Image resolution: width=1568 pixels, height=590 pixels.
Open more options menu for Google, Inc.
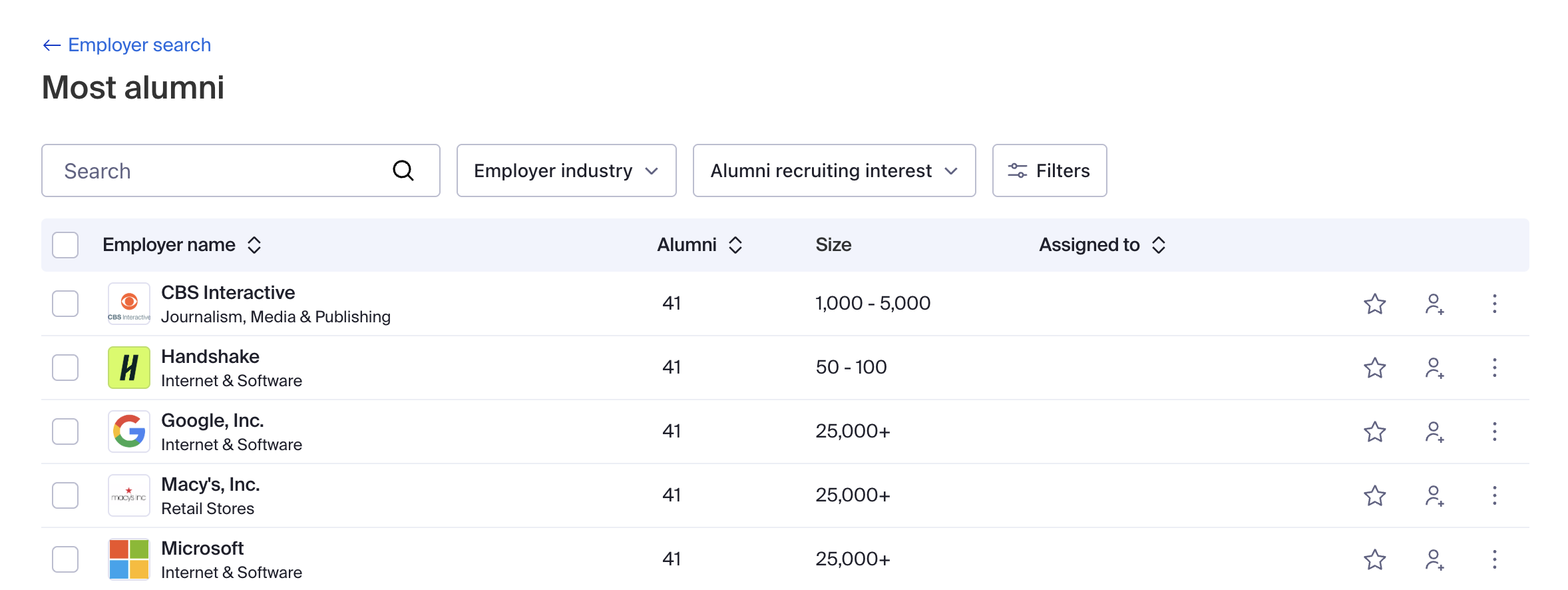click(1494, 432)
